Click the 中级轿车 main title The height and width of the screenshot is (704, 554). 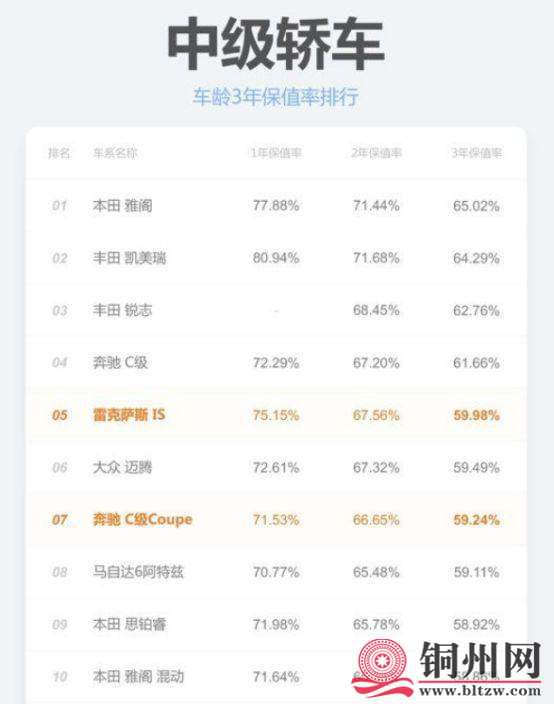(x=276, y=44)
